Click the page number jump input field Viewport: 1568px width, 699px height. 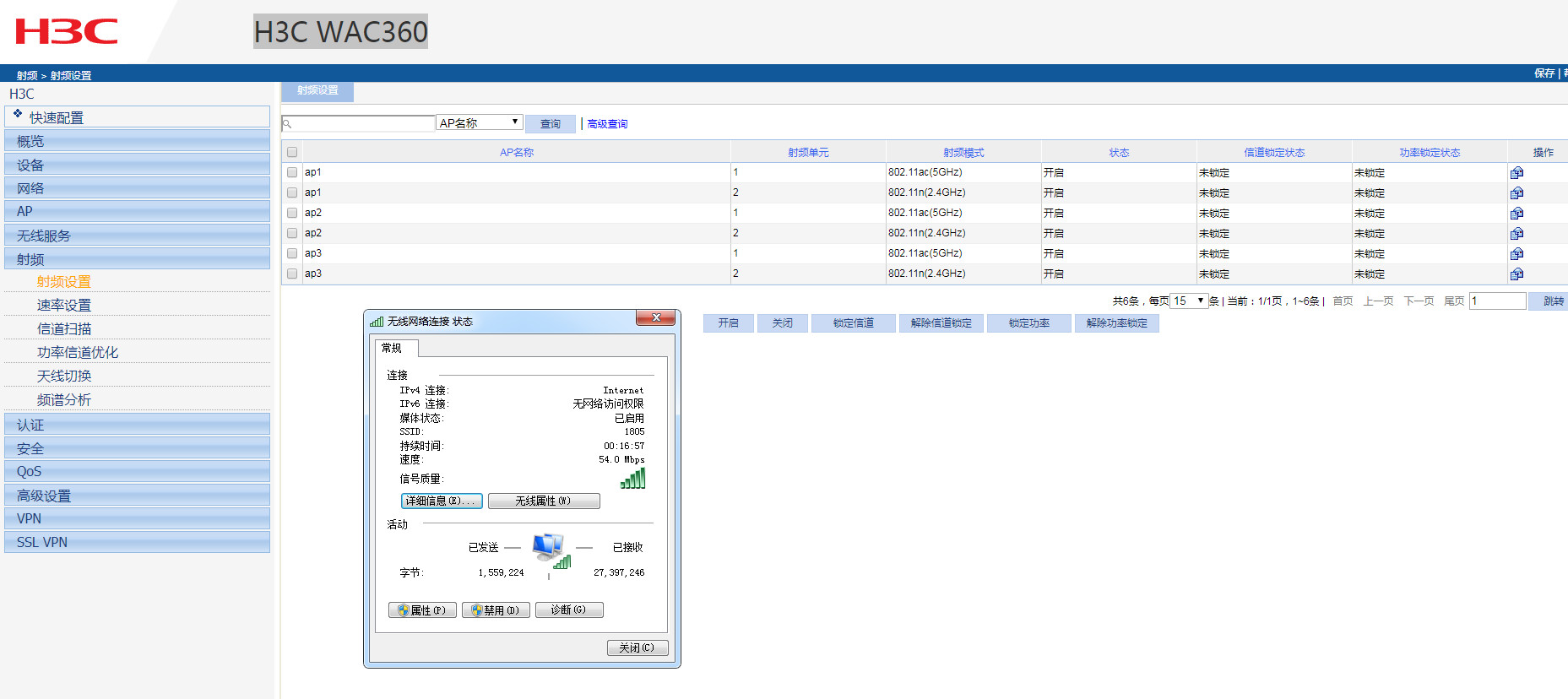1497,301
